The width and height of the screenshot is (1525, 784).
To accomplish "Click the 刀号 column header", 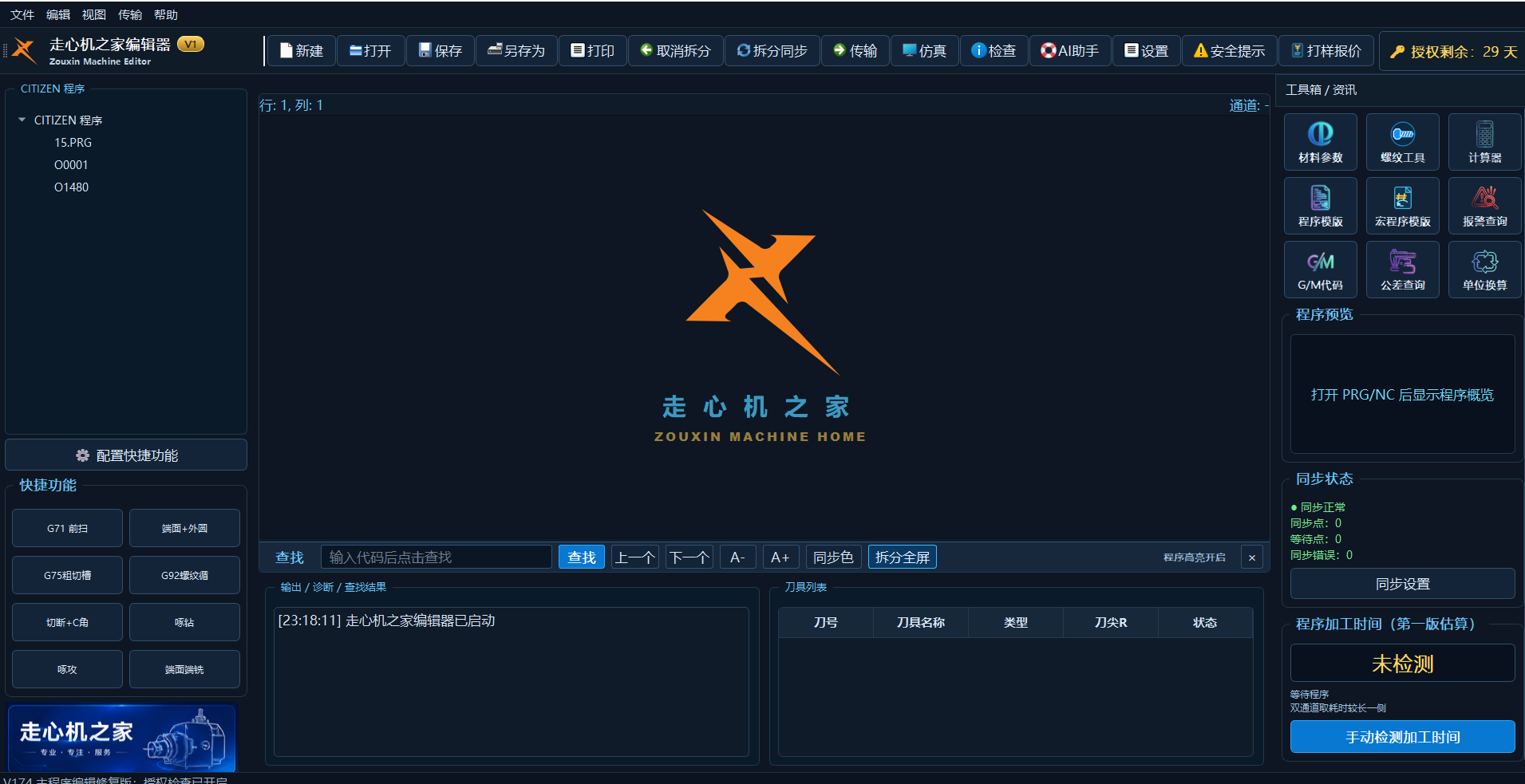I will click(826, 623).
